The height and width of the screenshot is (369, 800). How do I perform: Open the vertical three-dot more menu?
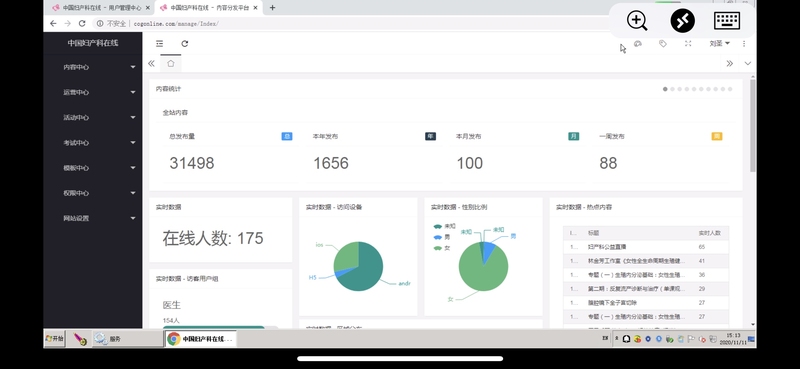[744, 44]
